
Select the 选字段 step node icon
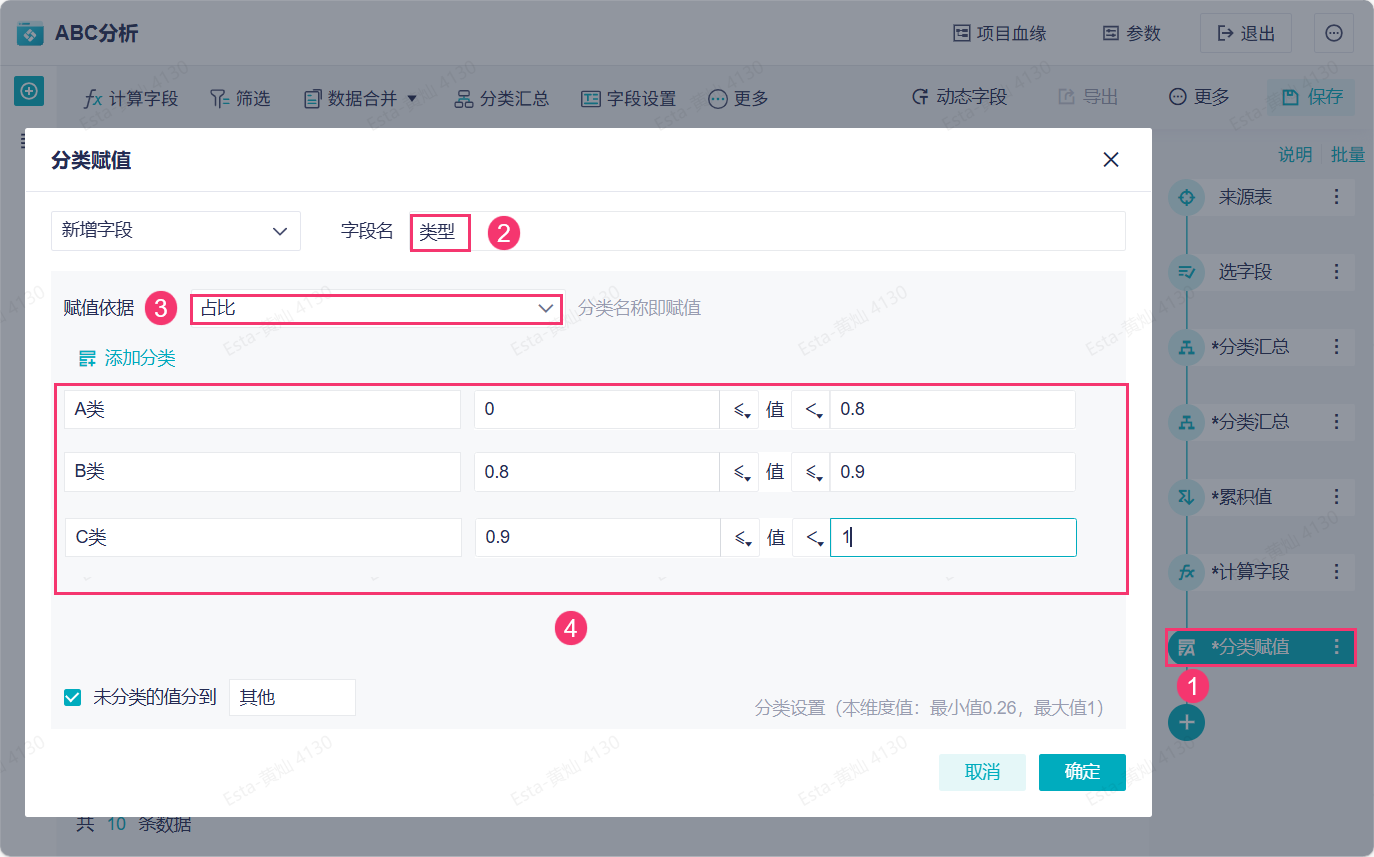pos(1187,272)
